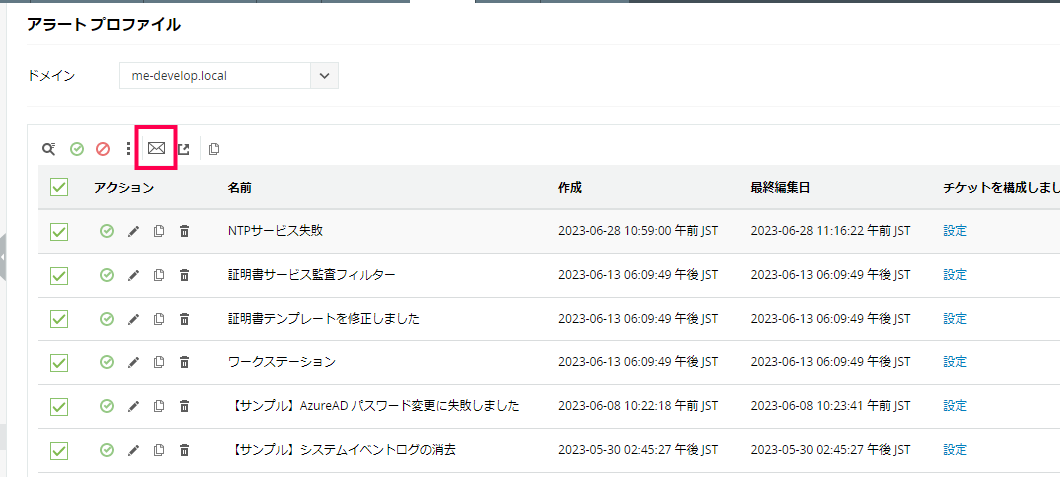Click the me-develop.local domain field
1060x477 pixels.
pos(215,76)
